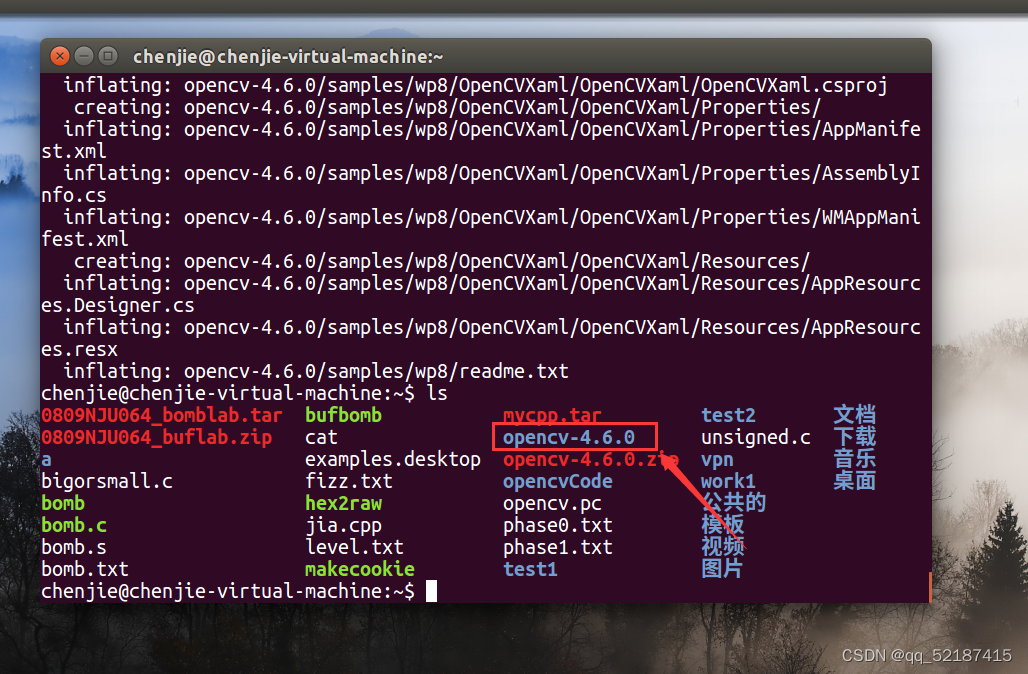Click the opencv-4.6.0.zip archive name
This screenshot has width=1028, height=674.
coord(595,459)
